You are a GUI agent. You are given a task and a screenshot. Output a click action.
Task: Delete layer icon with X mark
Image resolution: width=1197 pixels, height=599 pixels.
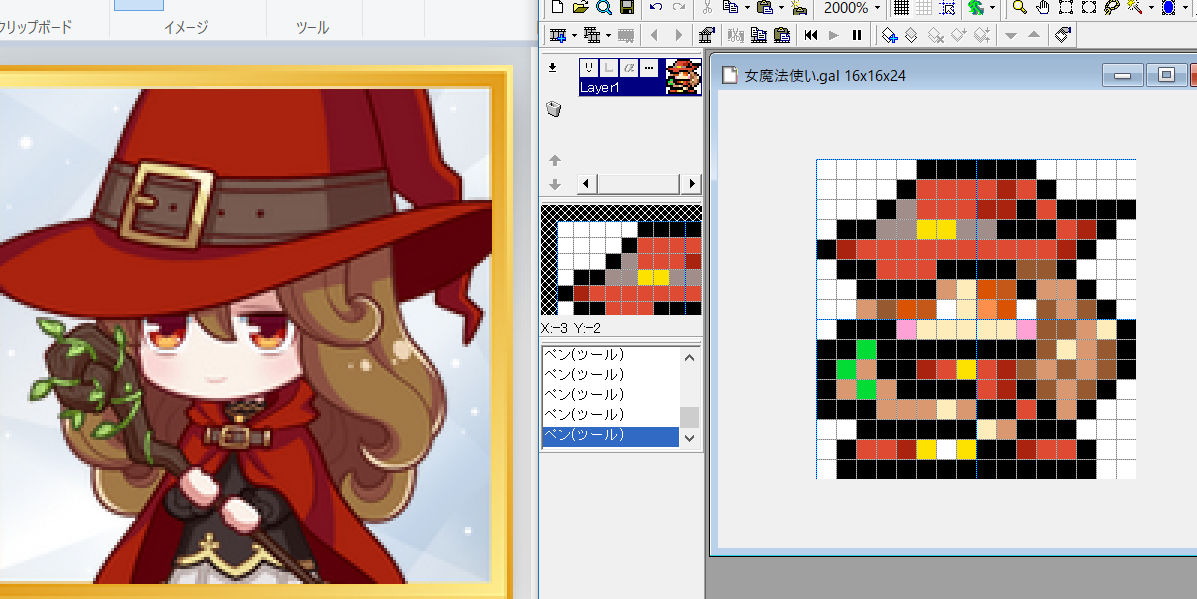[935, 35]
